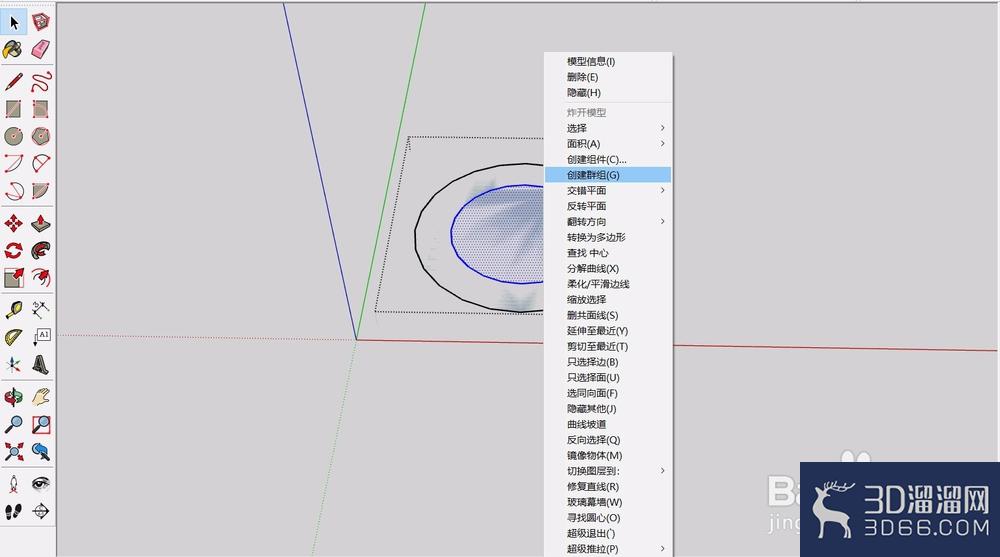Pick the Zoom Window tool
Image resolution: width=1000 pixels, height=557 pixels.
pyautogui.click(x=41, y=424)
